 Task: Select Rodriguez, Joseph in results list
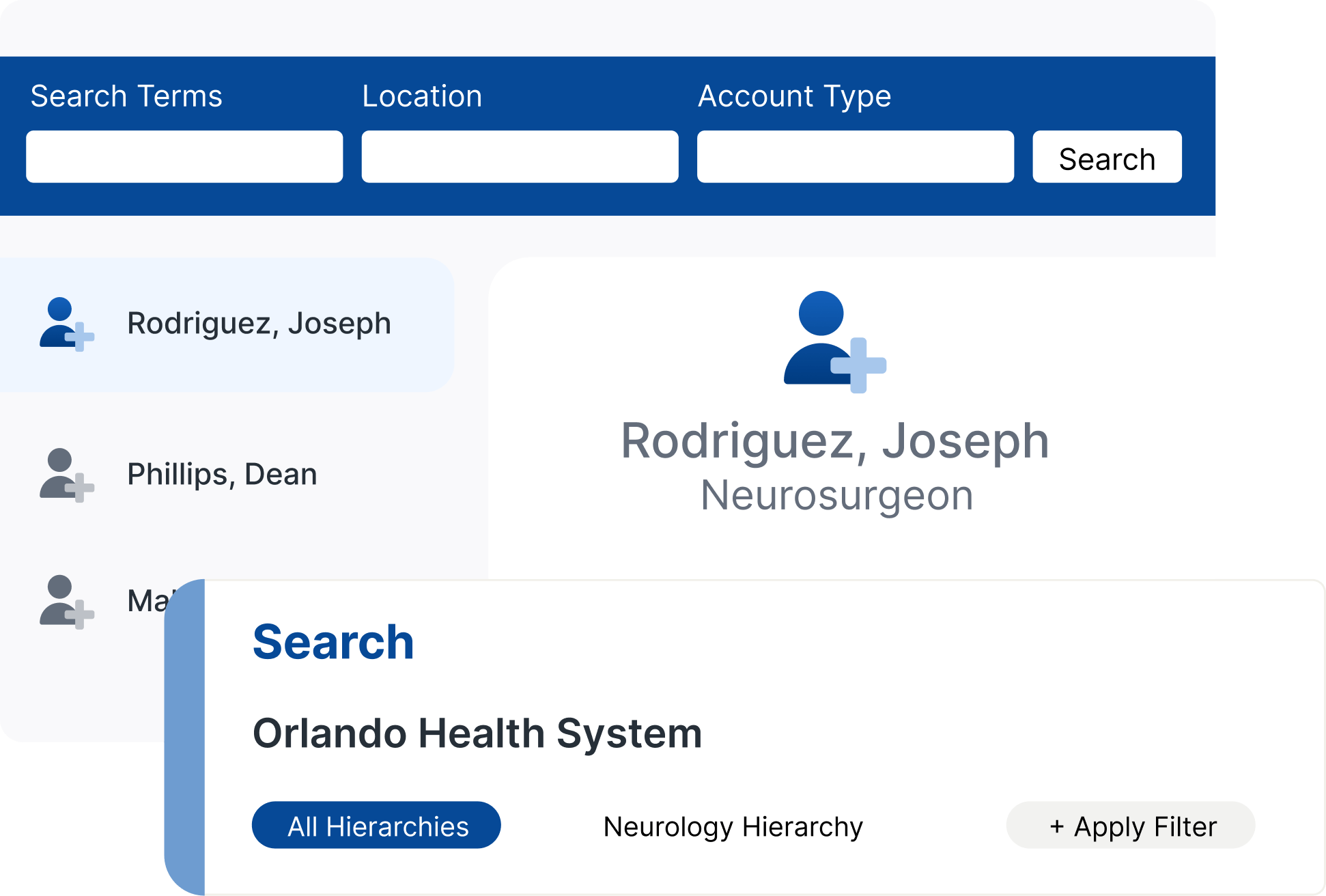(x=259, y=324)
